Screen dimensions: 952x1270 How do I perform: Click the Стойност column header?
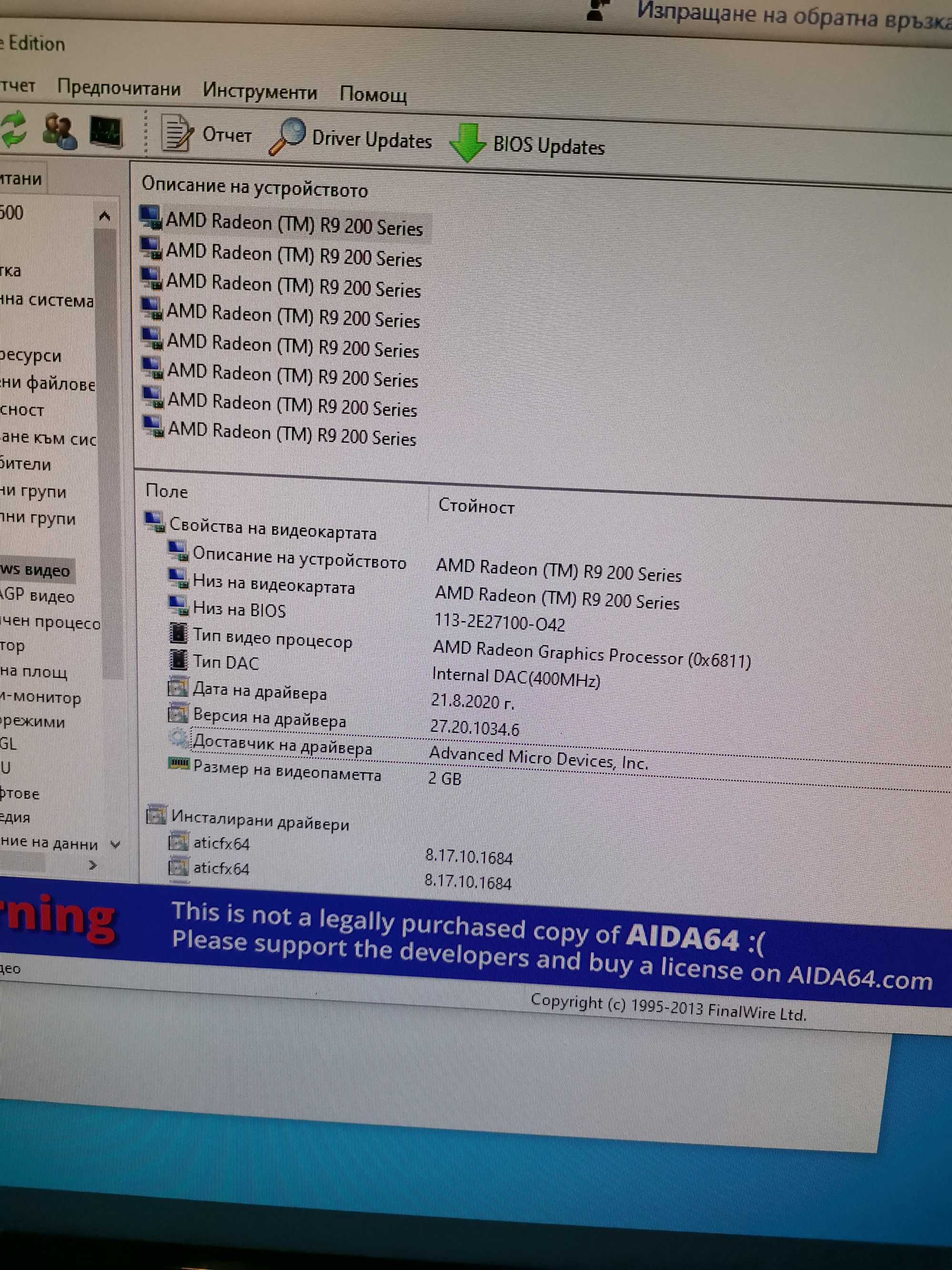point(476,506)
